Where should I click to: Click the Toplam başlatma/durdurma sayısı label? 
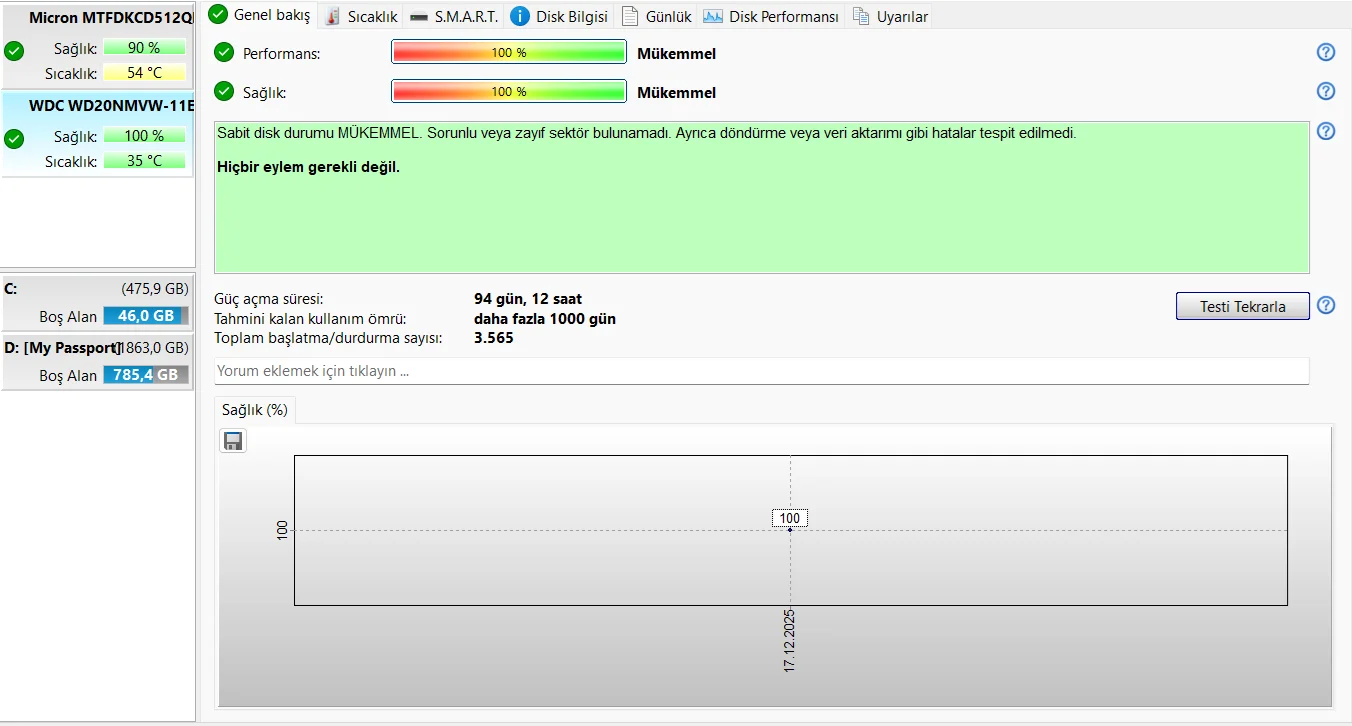click(x=328, y=338)
